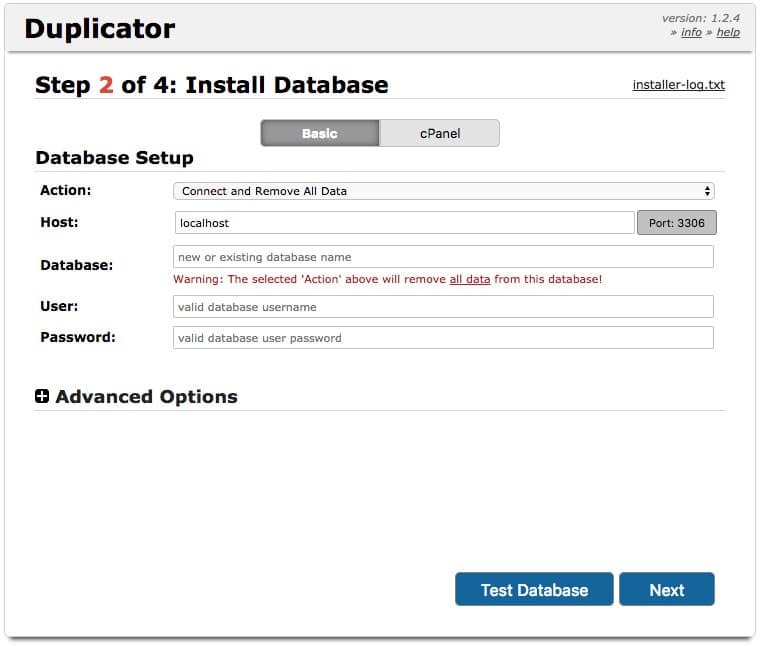Image resolution: width=760 pixels, height=646 pixels.
Task: Click the Advanced Options heading
Action: click(x=146, y=397)
